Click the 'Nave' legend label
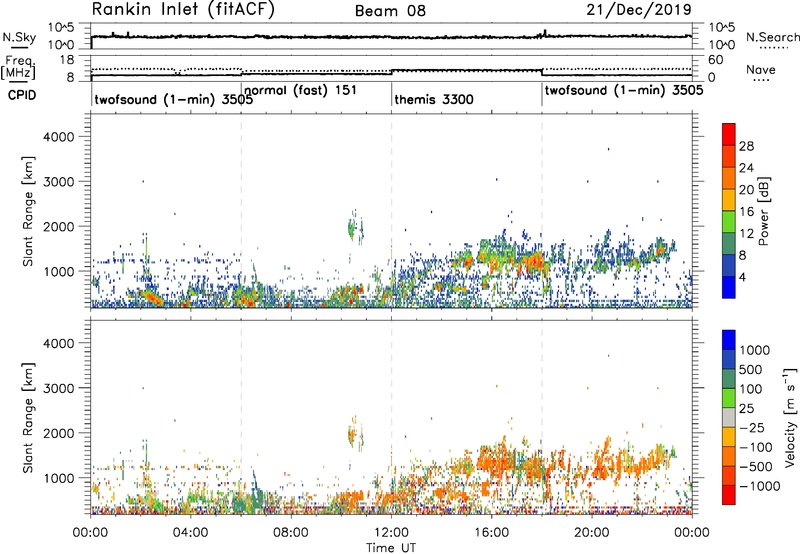800x554 pixels. [x=761, y=70]
